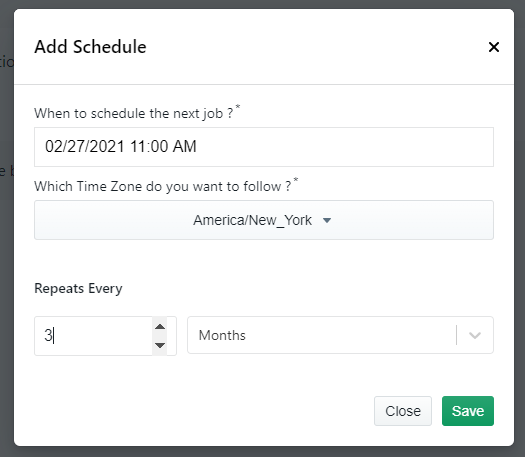Click the caret beside America/New_York
Image resolution: width=525 pixels, height=457 pixels.
click(327, 220)
